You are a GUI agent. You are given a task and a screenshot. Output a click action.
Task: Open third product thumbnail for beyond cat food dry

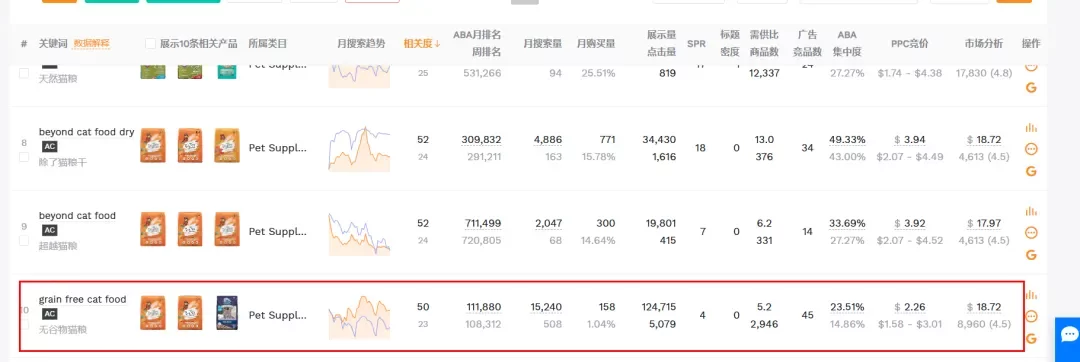point(227,145)
